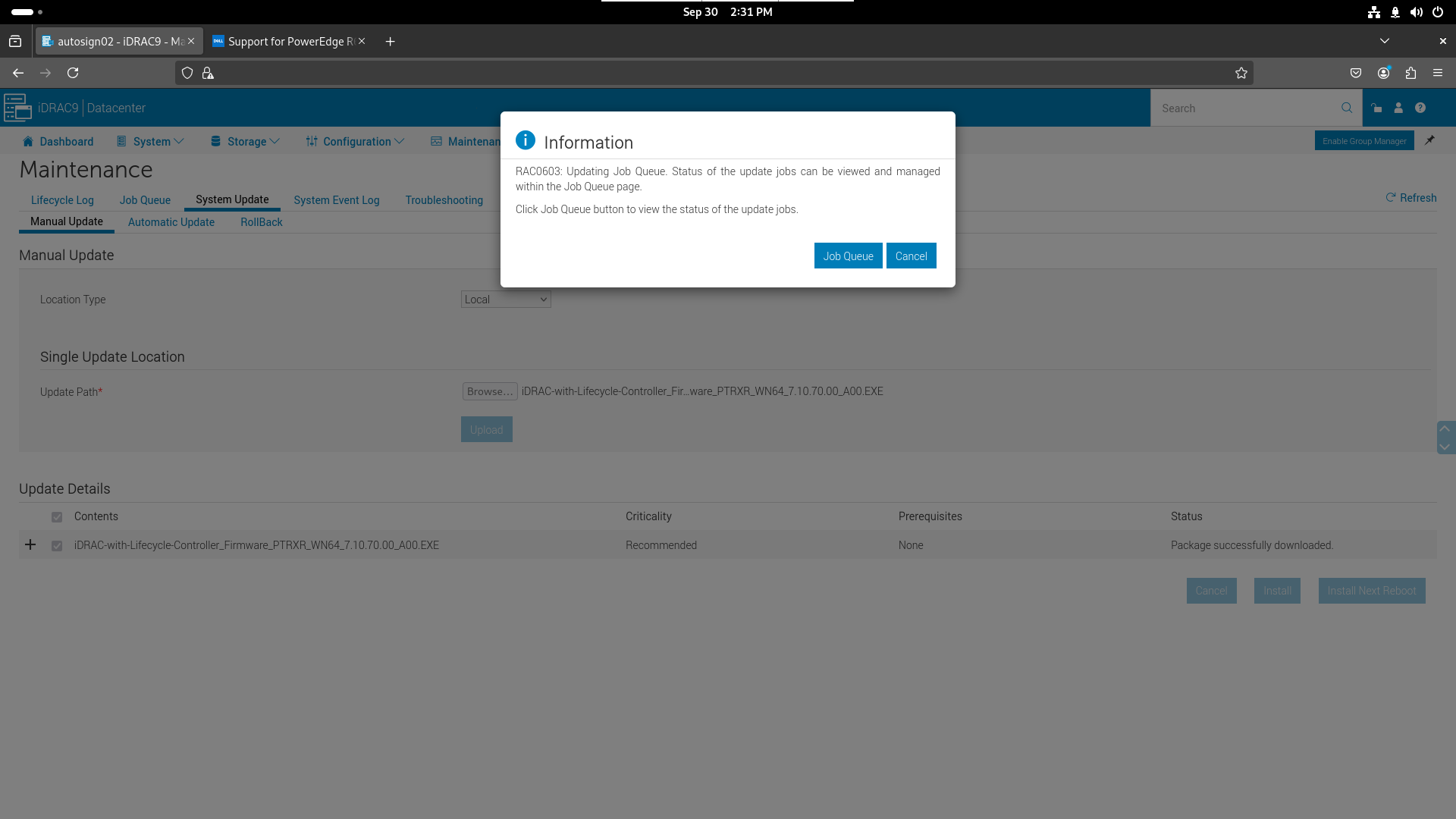Screen dimensions: 1456x819
Task: Open the Activities overview pill
Action: (27, 12)
